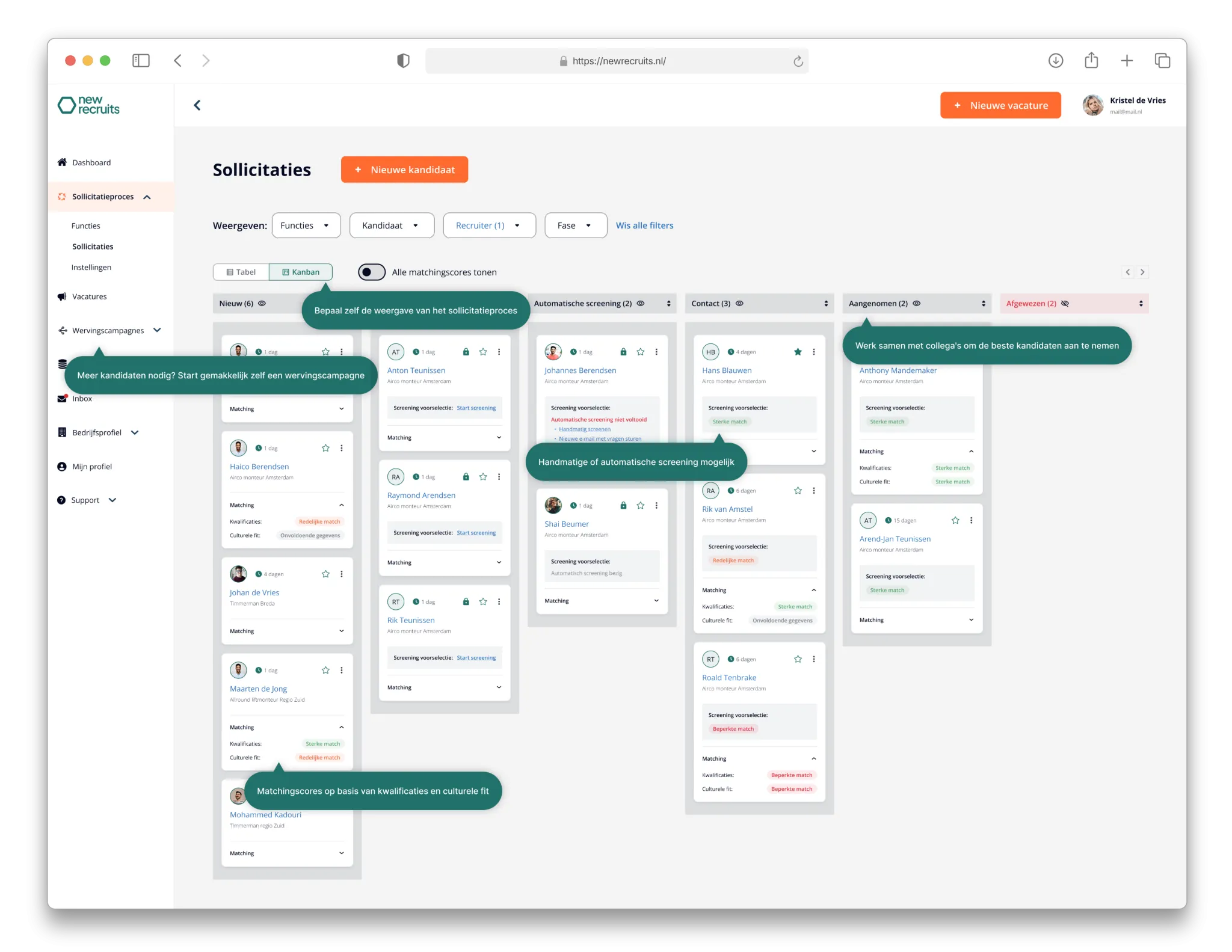Go to Dashboard via the home icon
Image resolution: width=1232 pixels, height=952 pixels.
62,162
